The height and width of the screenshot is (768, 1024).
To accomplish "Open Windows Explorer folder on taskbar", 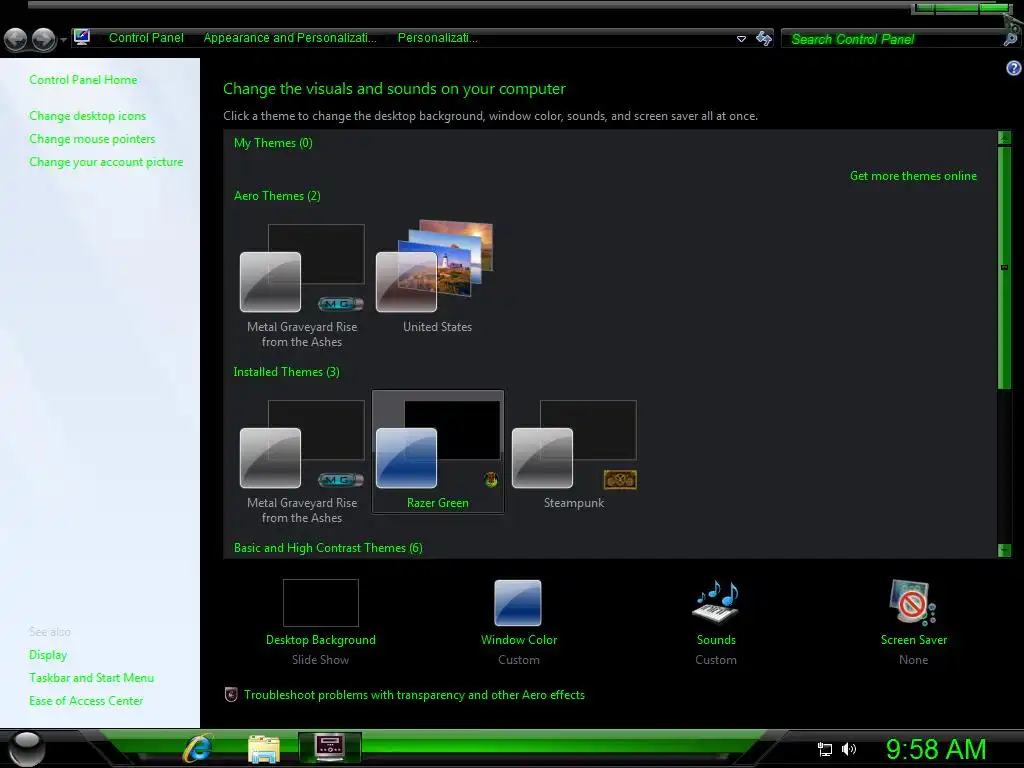I will coord(264,749).
